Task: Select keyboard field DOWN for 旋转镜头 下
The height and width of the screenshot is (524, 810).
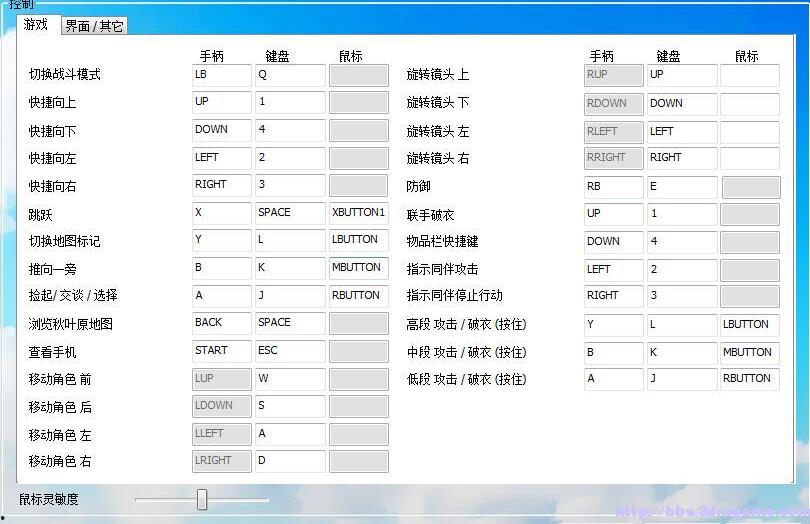Action: point(682,104)
